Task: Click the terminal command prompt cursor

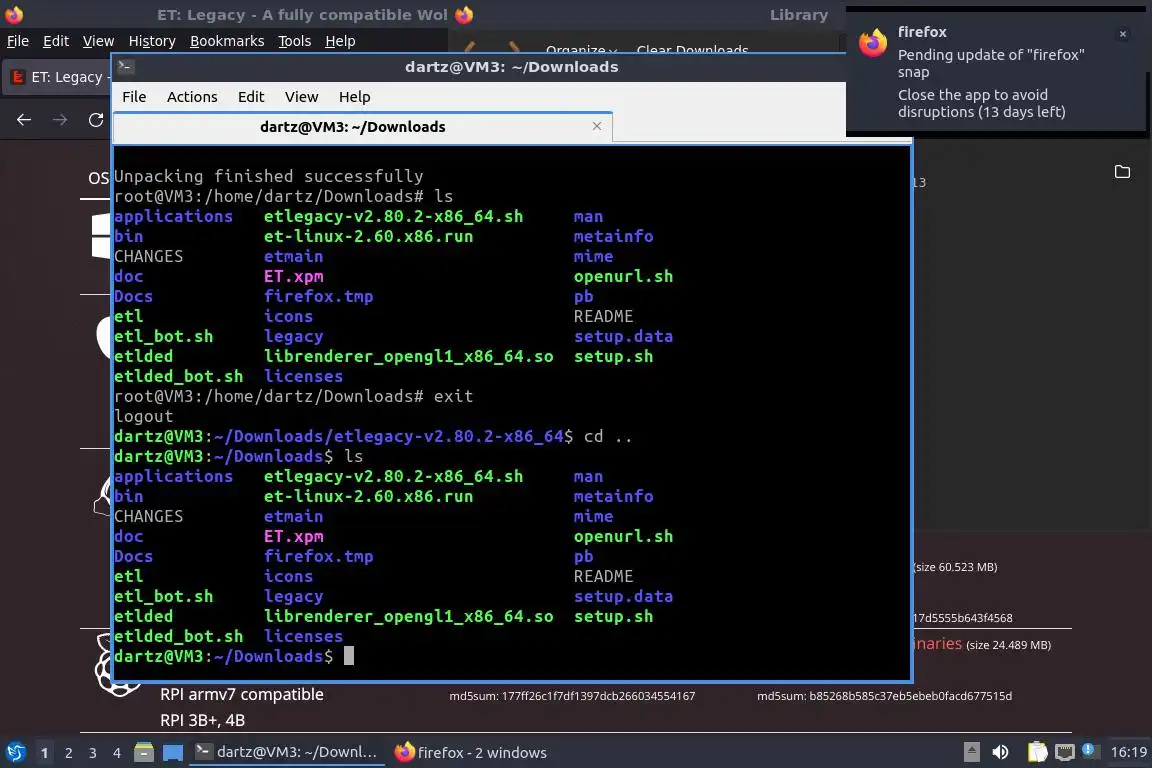Action: (x=349, y=656)
